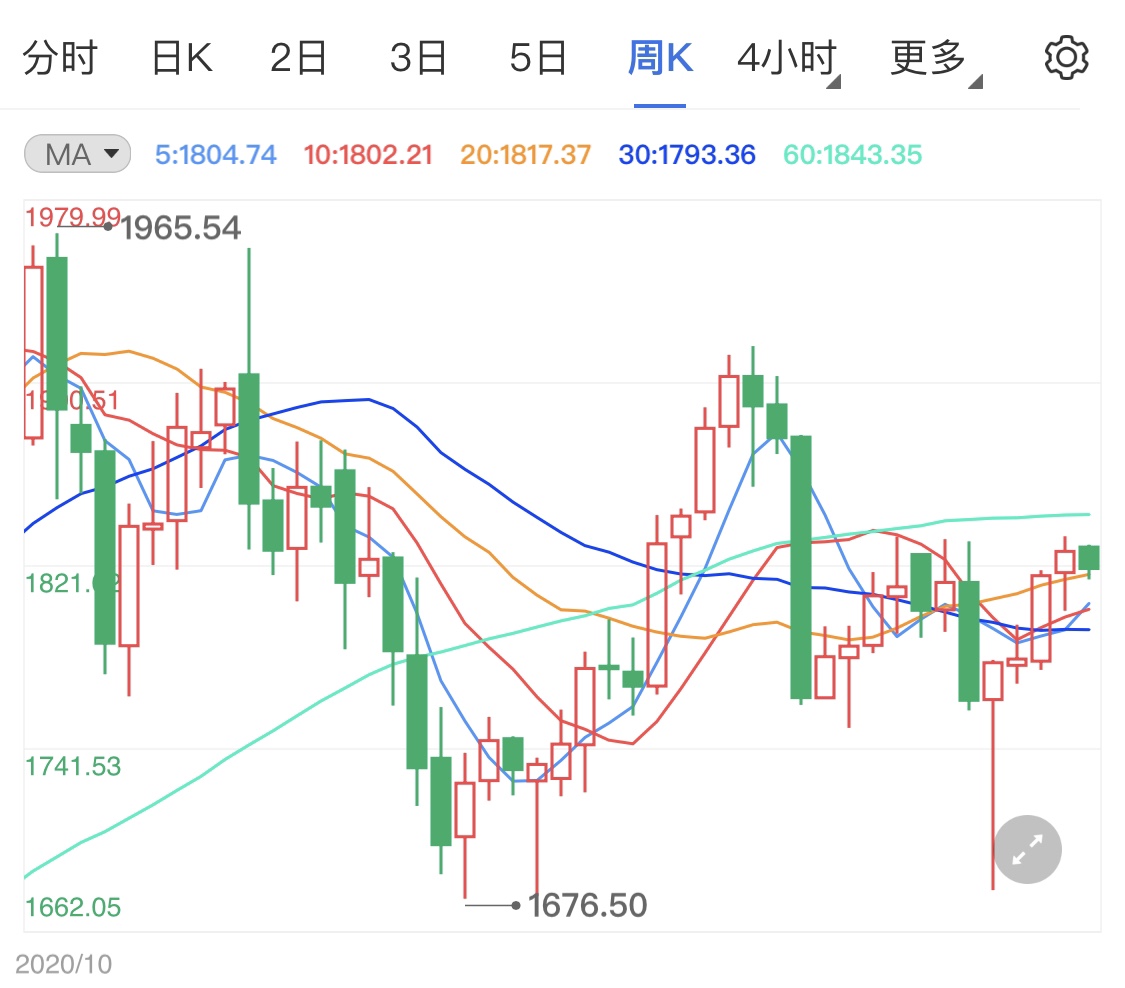Open the 4小时 period dropdown
Screen dimensions: 1125x988
point(789,59)
